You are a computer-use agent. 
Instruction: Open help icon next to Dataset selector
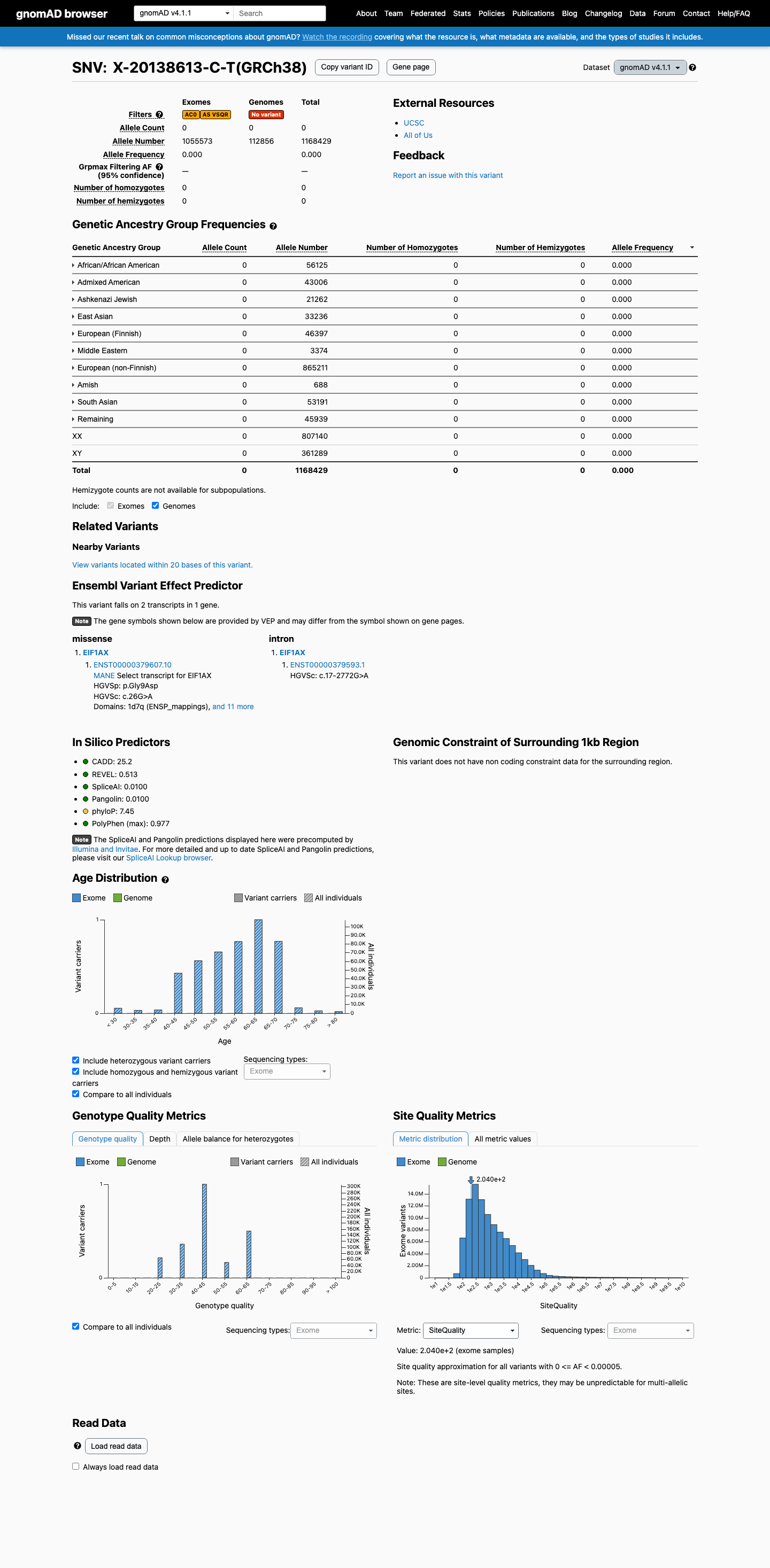pos(692,67)
